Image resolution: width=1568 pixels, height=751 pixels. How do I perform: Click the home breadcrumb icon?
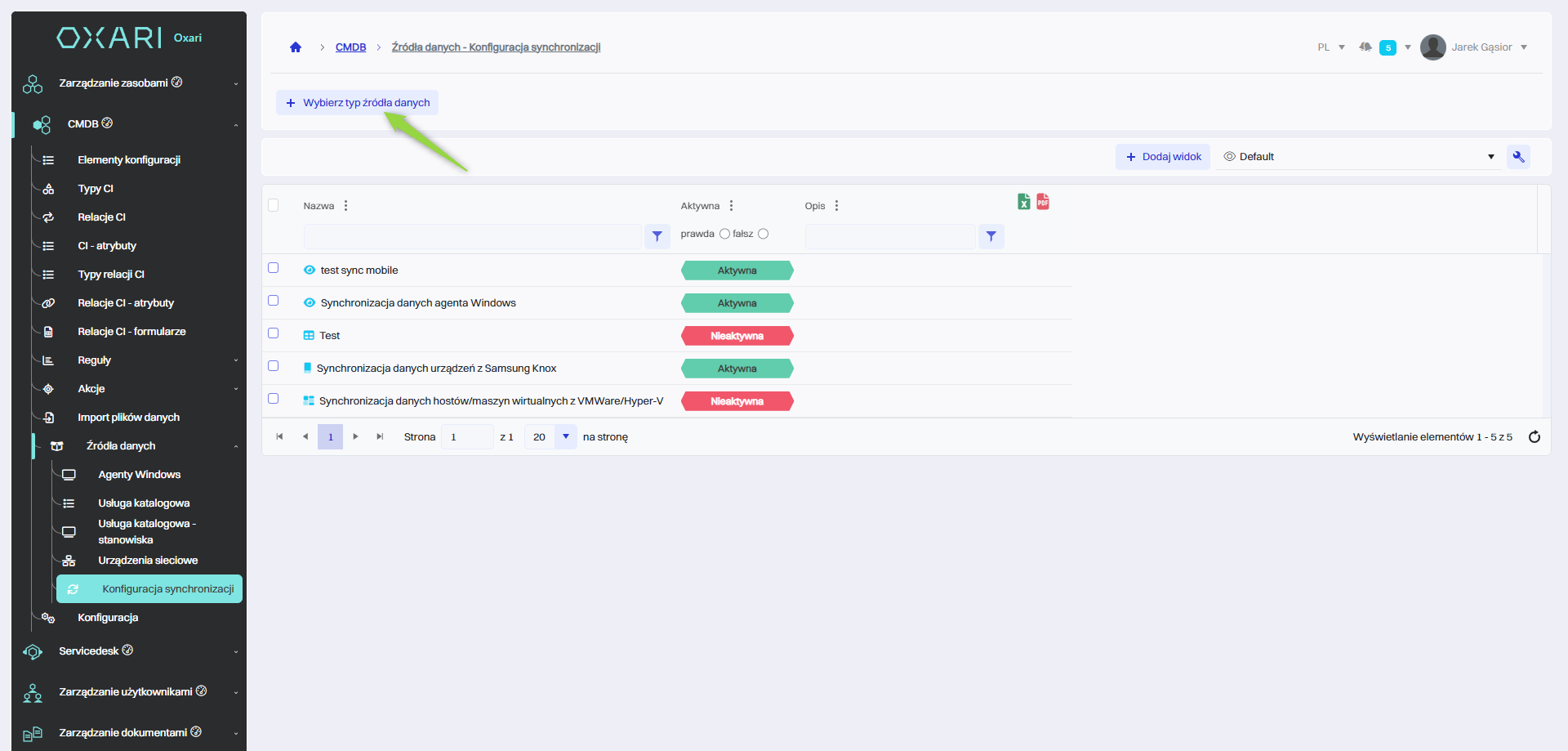click(x=296, y=47)
